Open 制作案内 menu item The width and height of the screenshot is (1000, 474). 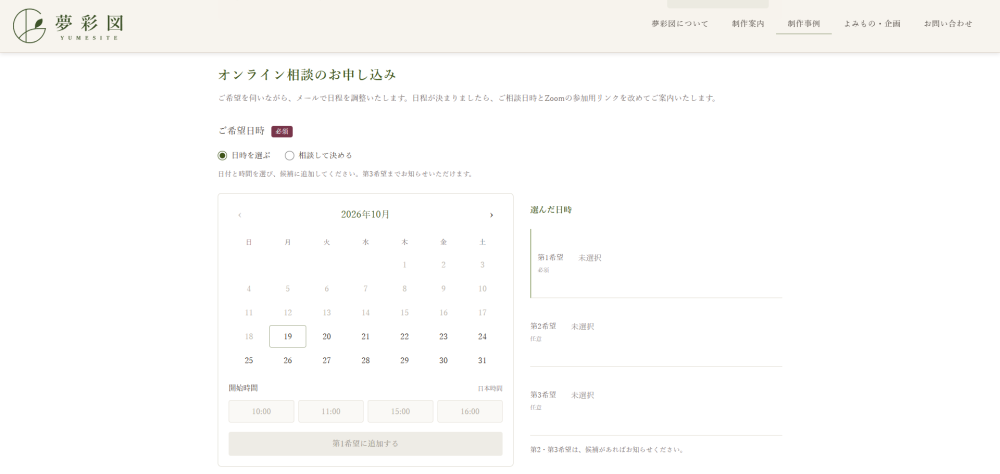tap(748, 24)
